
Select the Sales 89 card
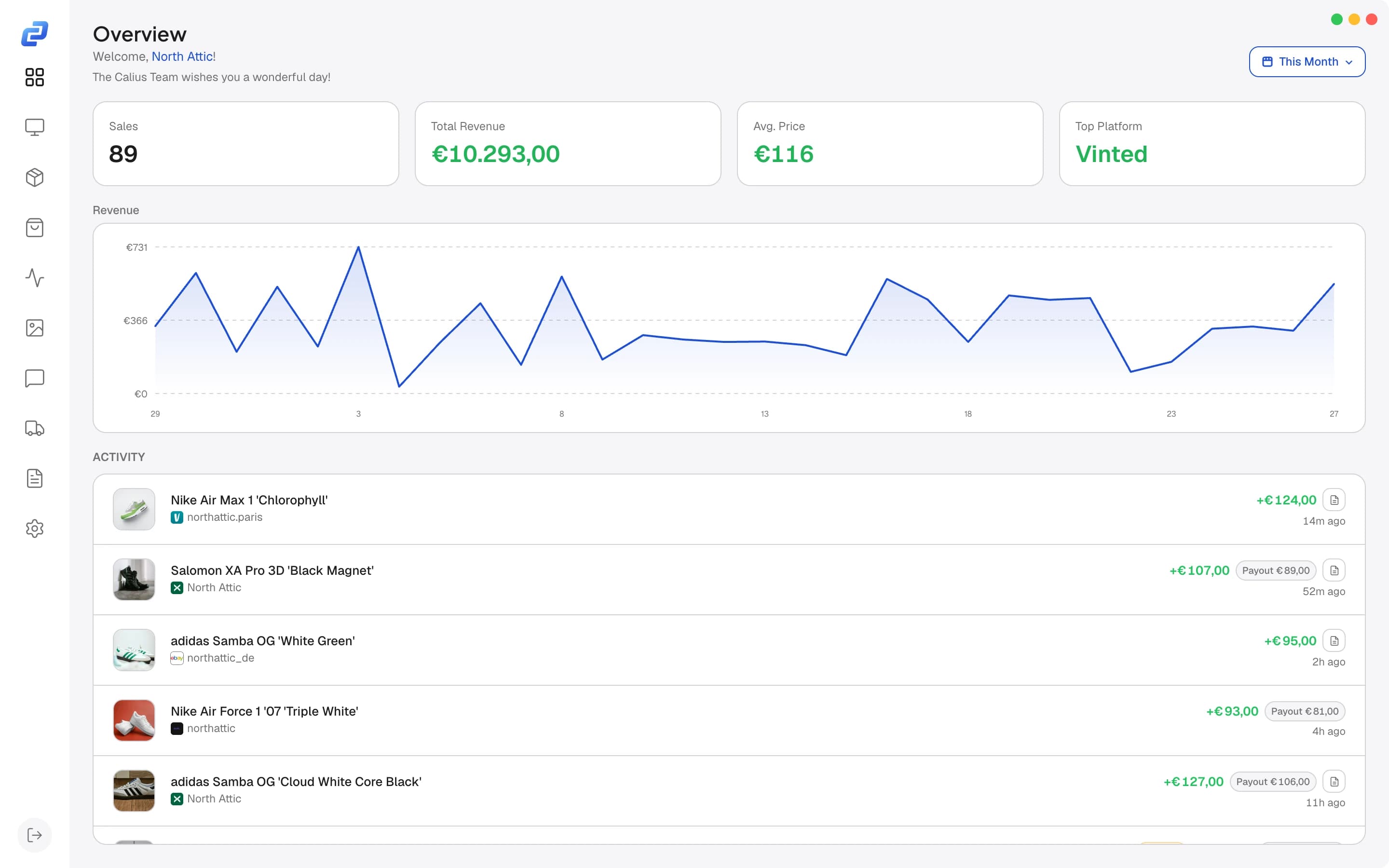coord(245,144)
